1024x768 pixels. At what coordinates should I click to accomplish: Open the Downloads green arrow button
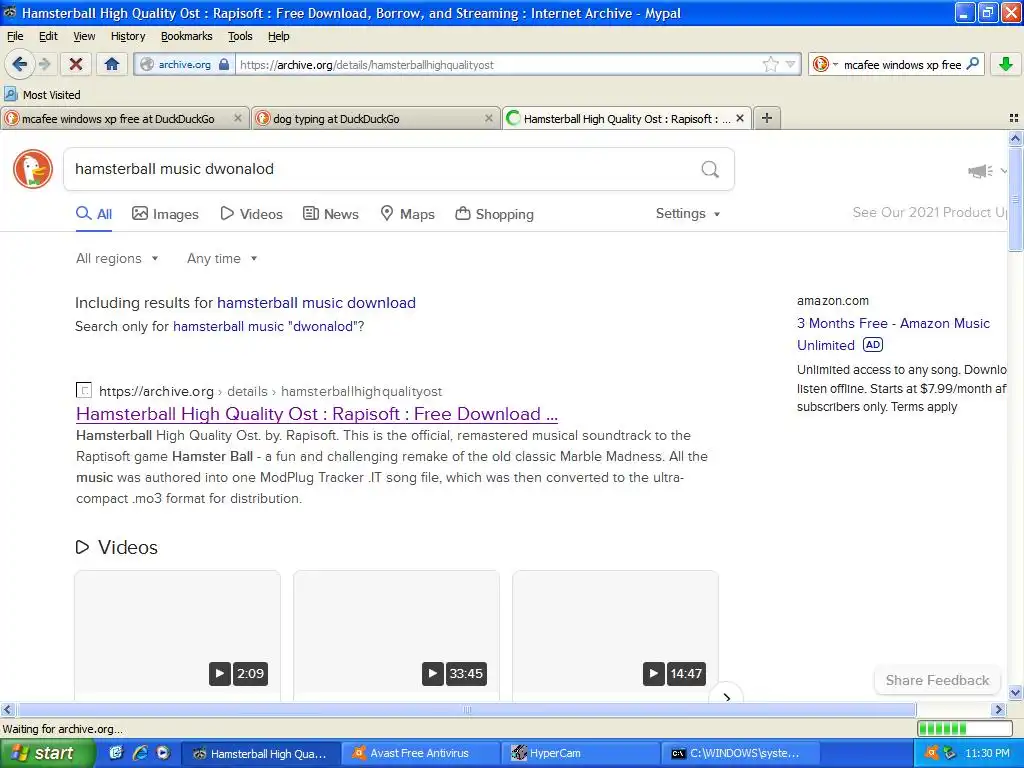pyautogui.click(x=1006, y=64)
